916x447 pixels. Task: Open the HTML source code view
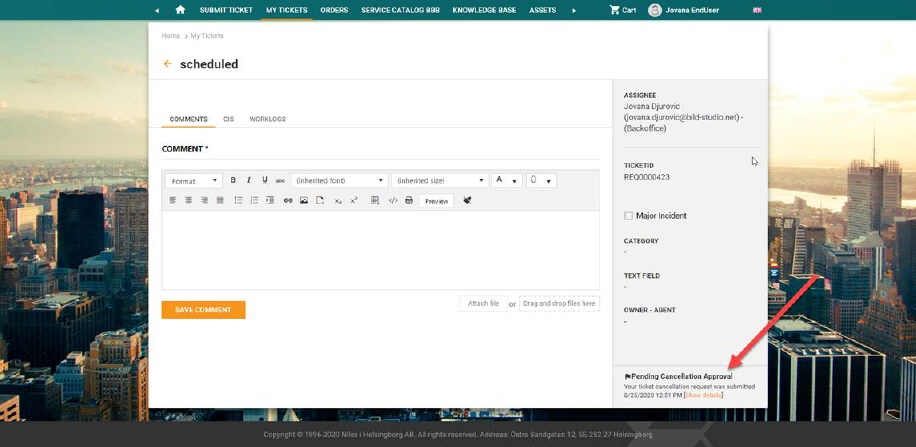(x=392, y=201)
